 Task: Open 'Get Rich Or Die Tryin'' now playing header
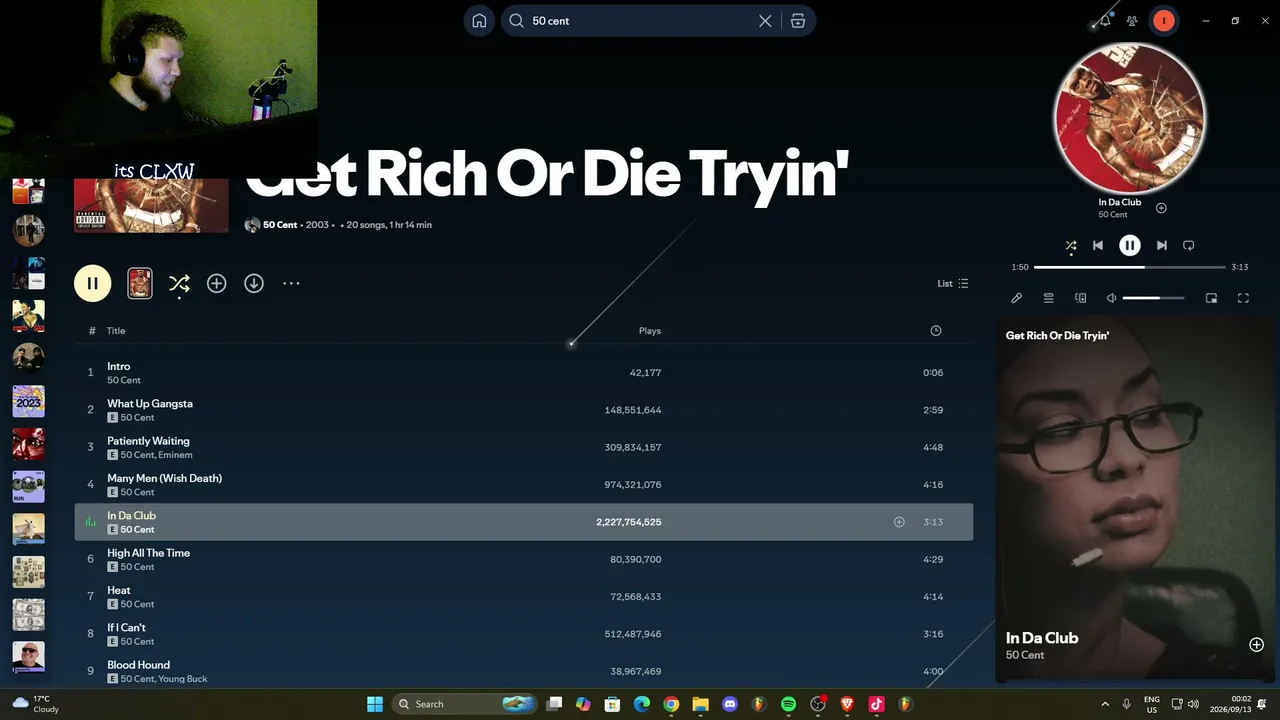pyautogui.click(x=1057, y=336)
